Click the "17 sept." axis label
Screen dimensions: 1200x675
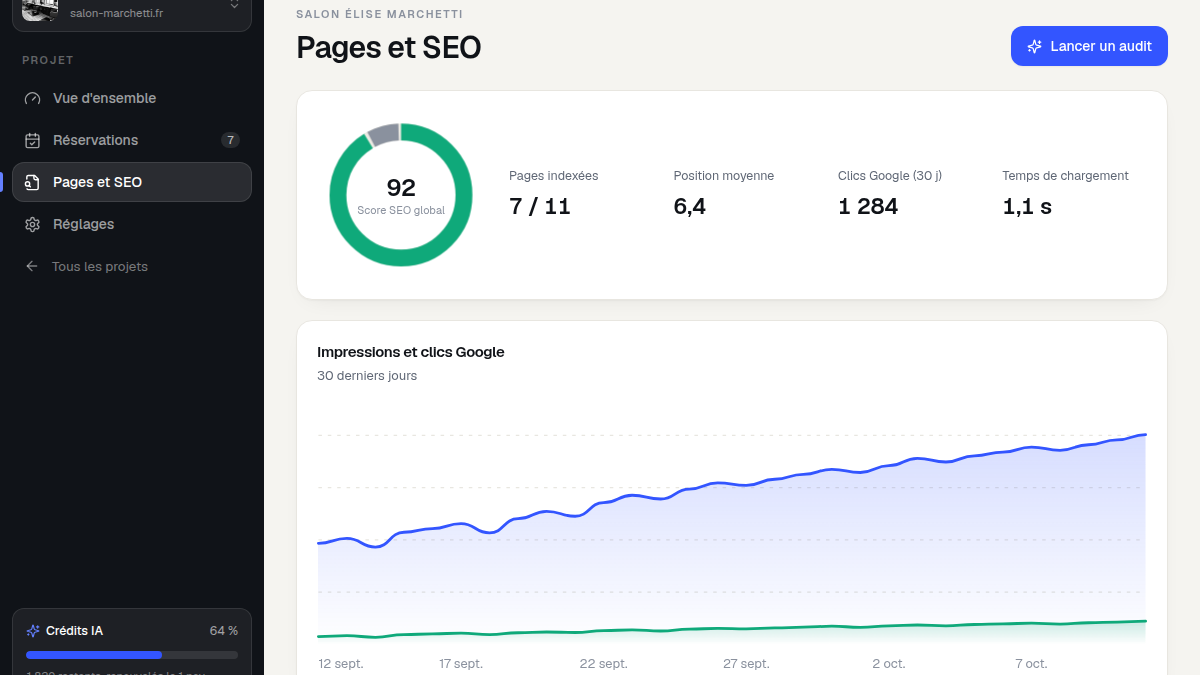tap(461, 664)
